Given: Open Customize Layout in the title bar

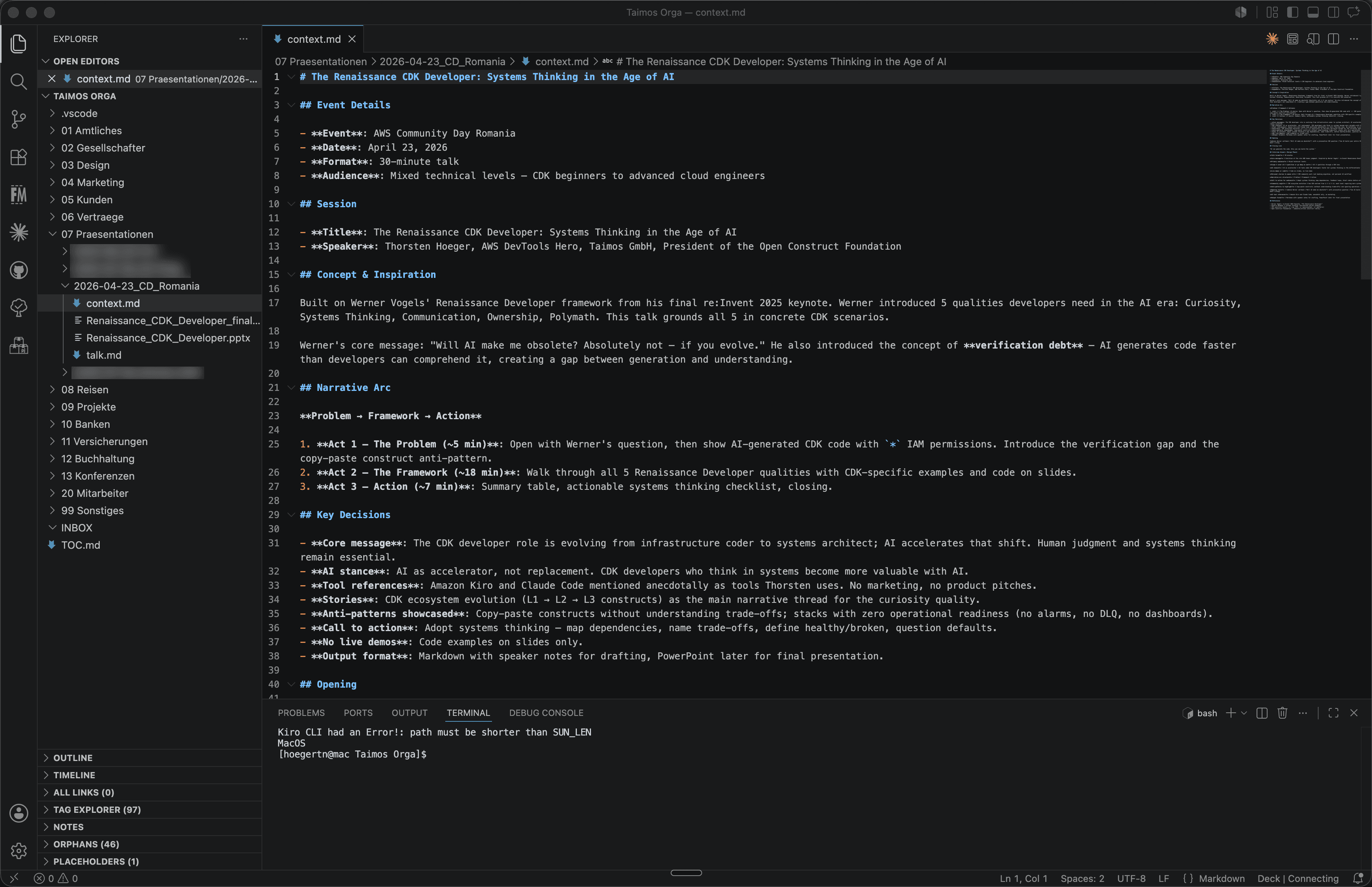Looking at the screenshot, I should pyautogui.click(x=1272, y=12).
